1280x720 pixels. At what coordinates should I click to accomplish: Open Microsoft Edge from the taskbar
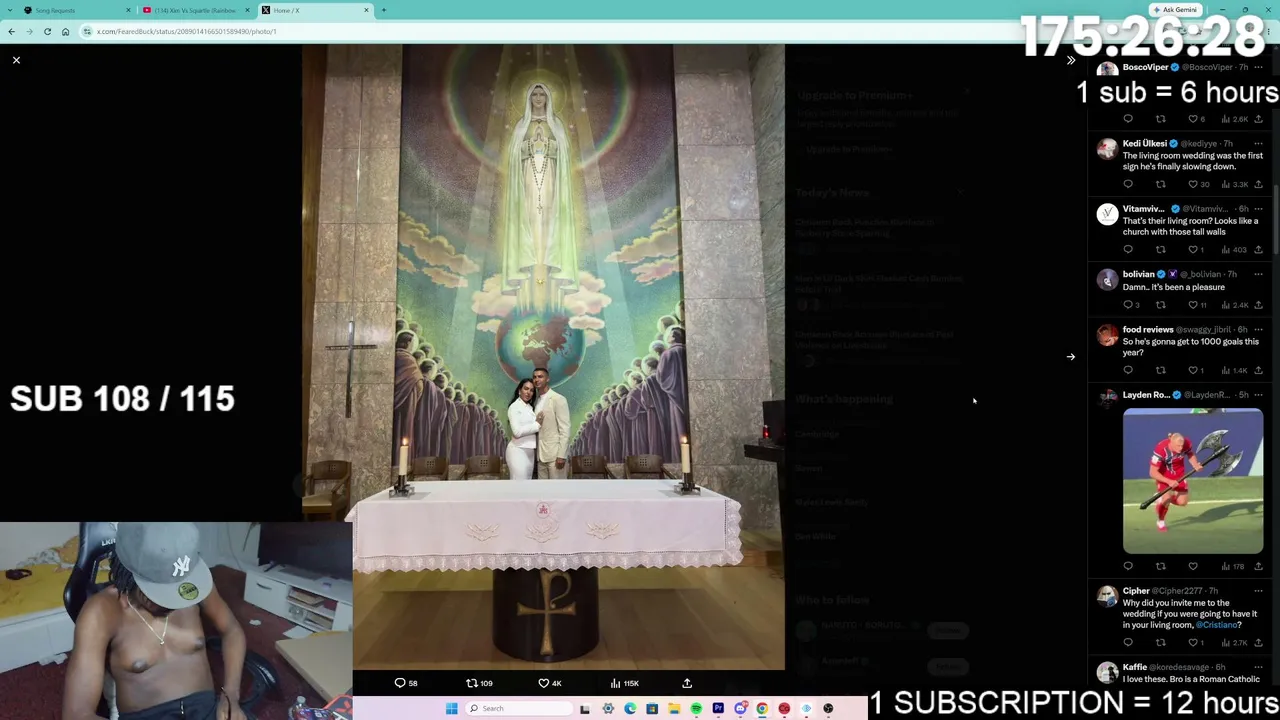pyautogui.click(x=630, y=708)
